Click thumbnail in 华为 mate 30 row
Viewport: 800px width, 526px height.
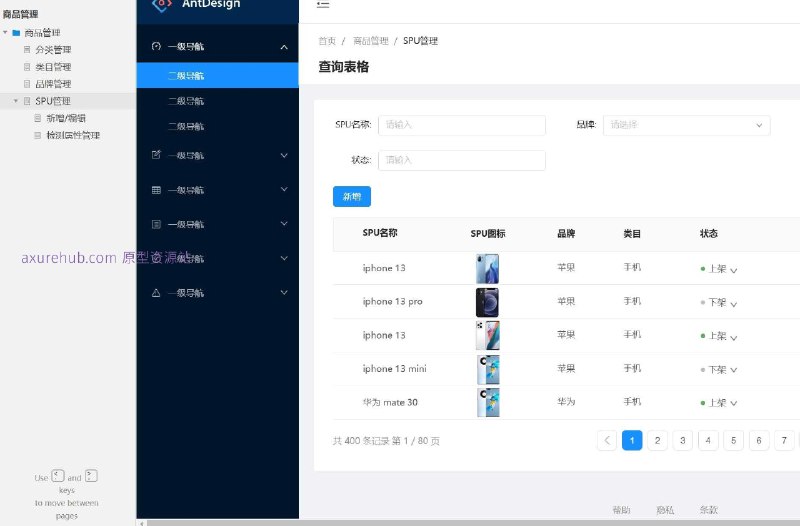pyautogui.click(x=488, y=403)
